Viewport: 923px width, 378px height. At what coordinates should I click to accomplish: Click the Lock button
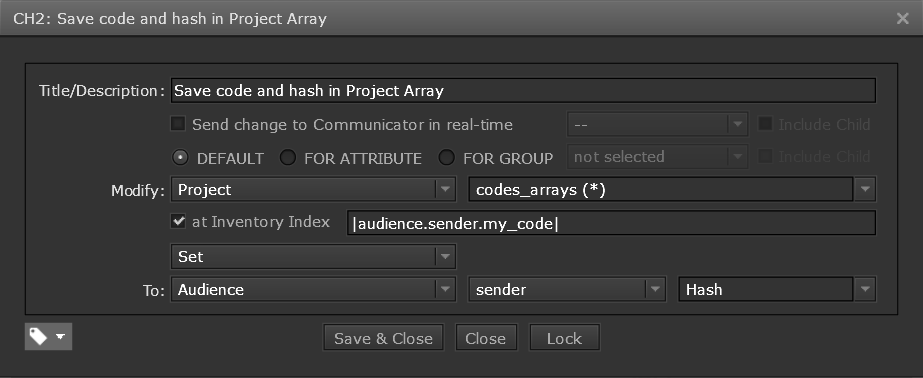click(x=564, y=337)
